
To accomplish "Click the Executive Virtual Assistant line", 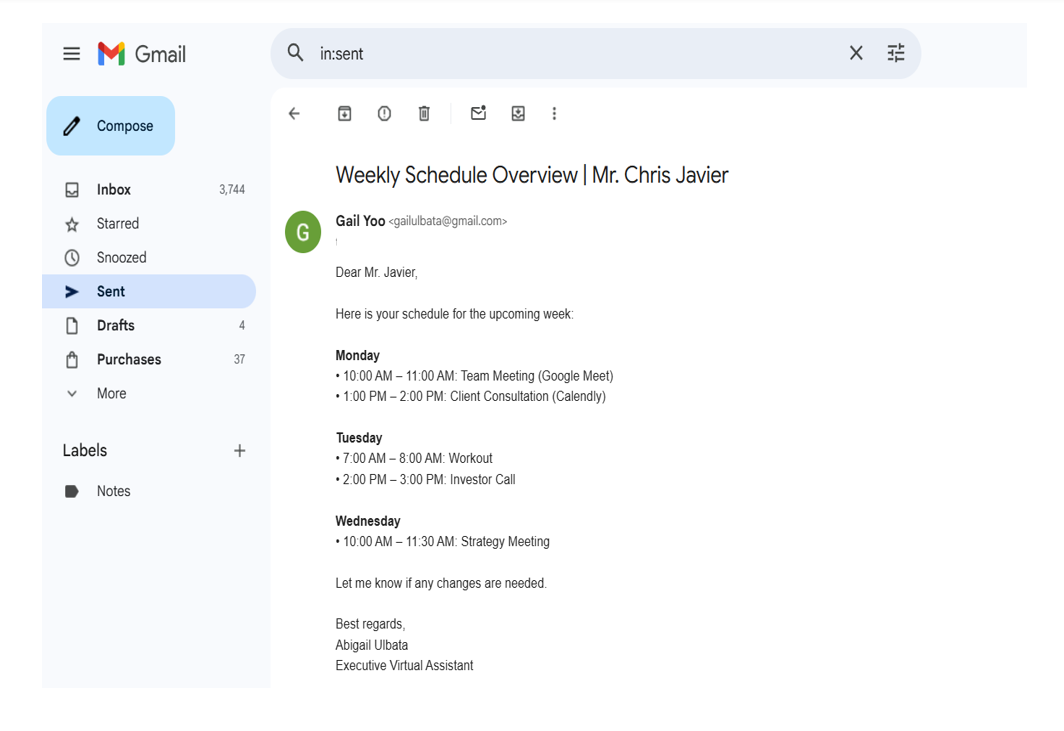I will 404,665.
